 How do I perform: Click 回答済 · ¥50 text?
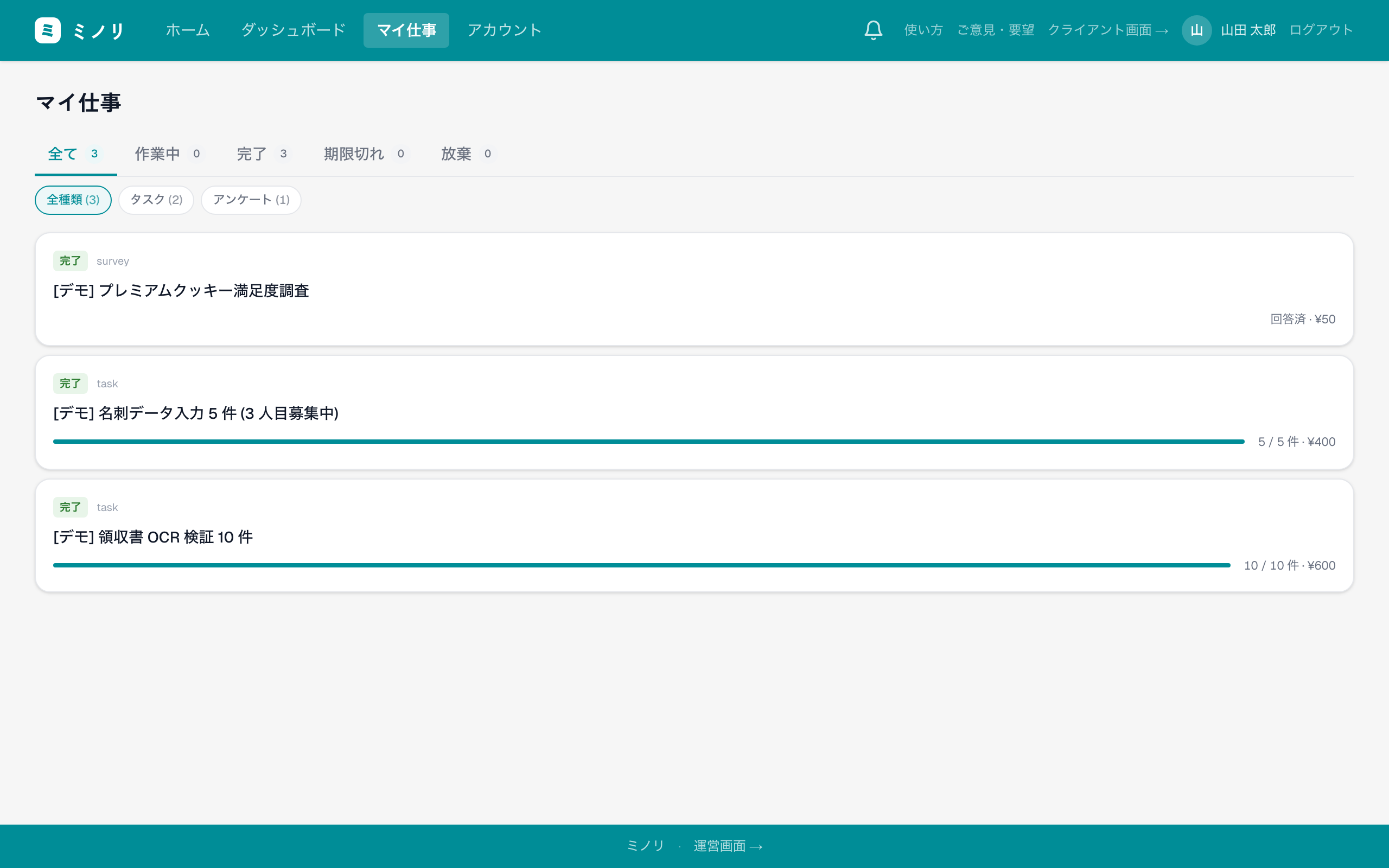click(1302, 319)
